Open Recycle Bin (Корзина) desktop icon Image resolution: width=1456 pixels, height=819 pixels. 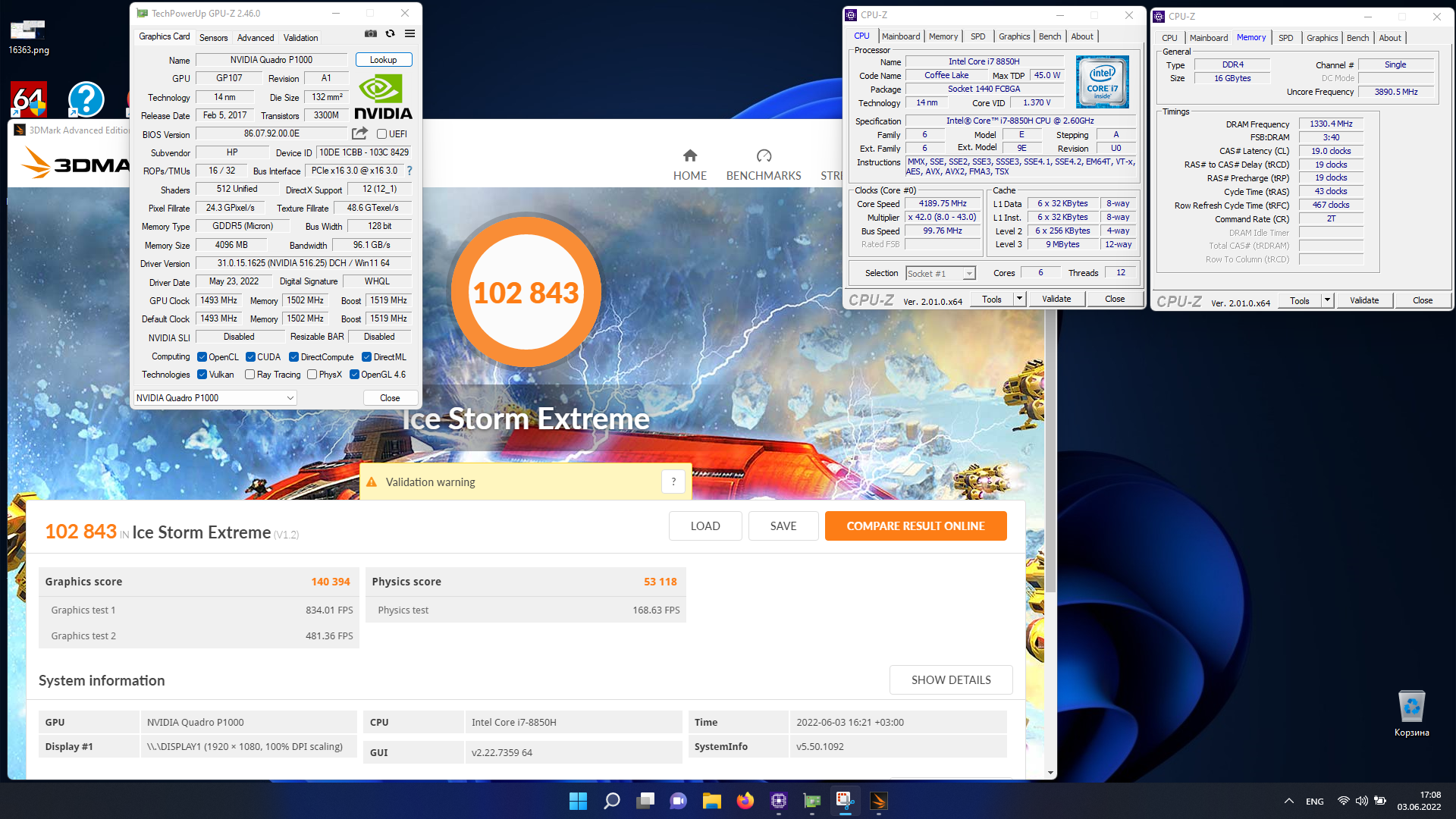[1411, 714]
